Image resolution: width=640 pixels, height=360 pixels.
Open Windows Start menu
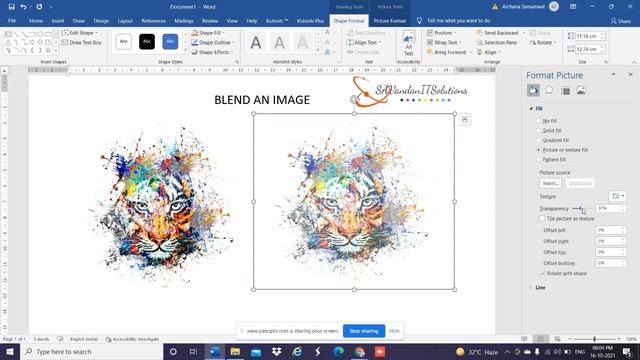[x=10, y=351]
